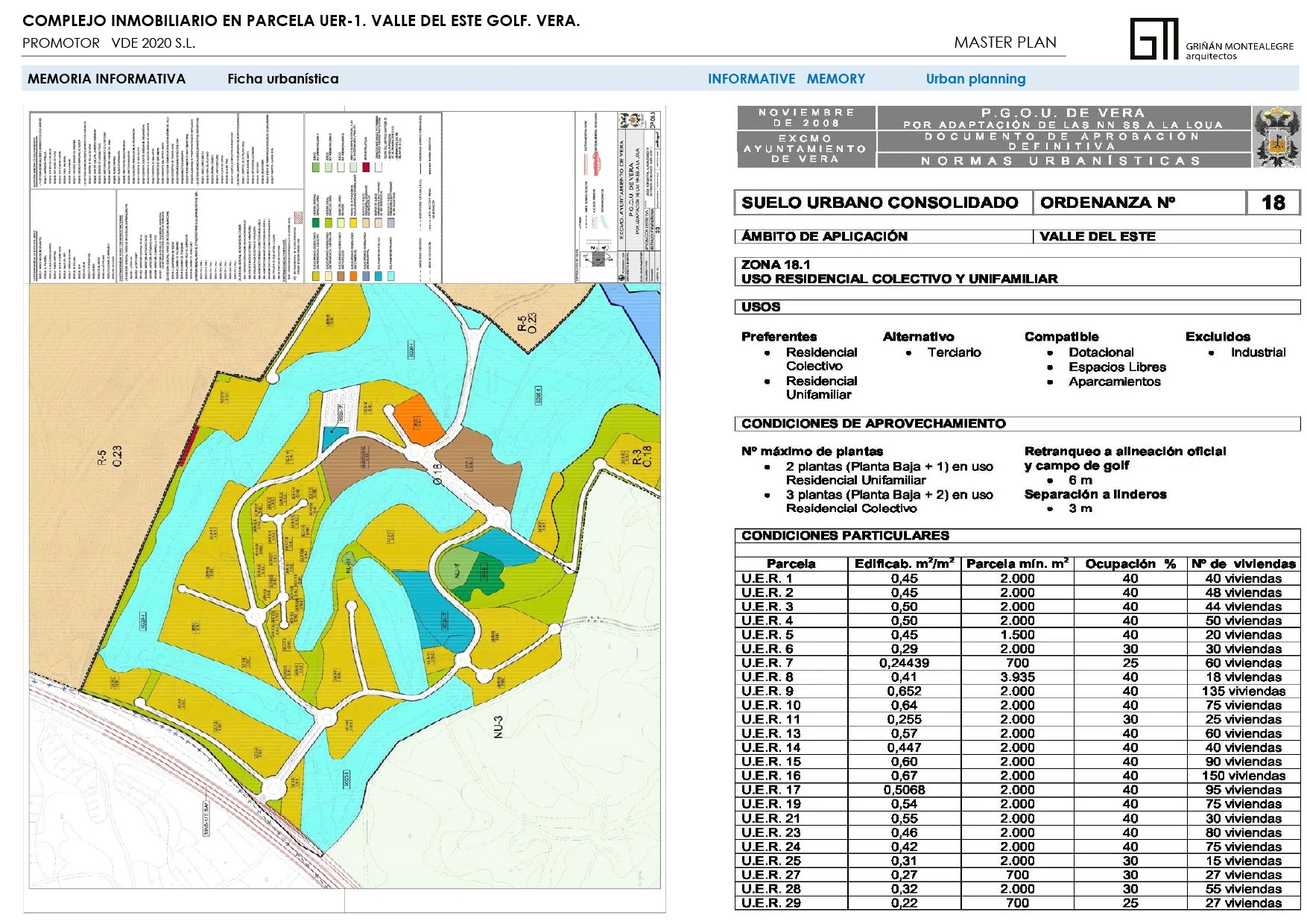The image size is (1307, 924).
Task: Click the 'NOVIEMBRE DE 2008' header cell
Action: click(806, 118)
